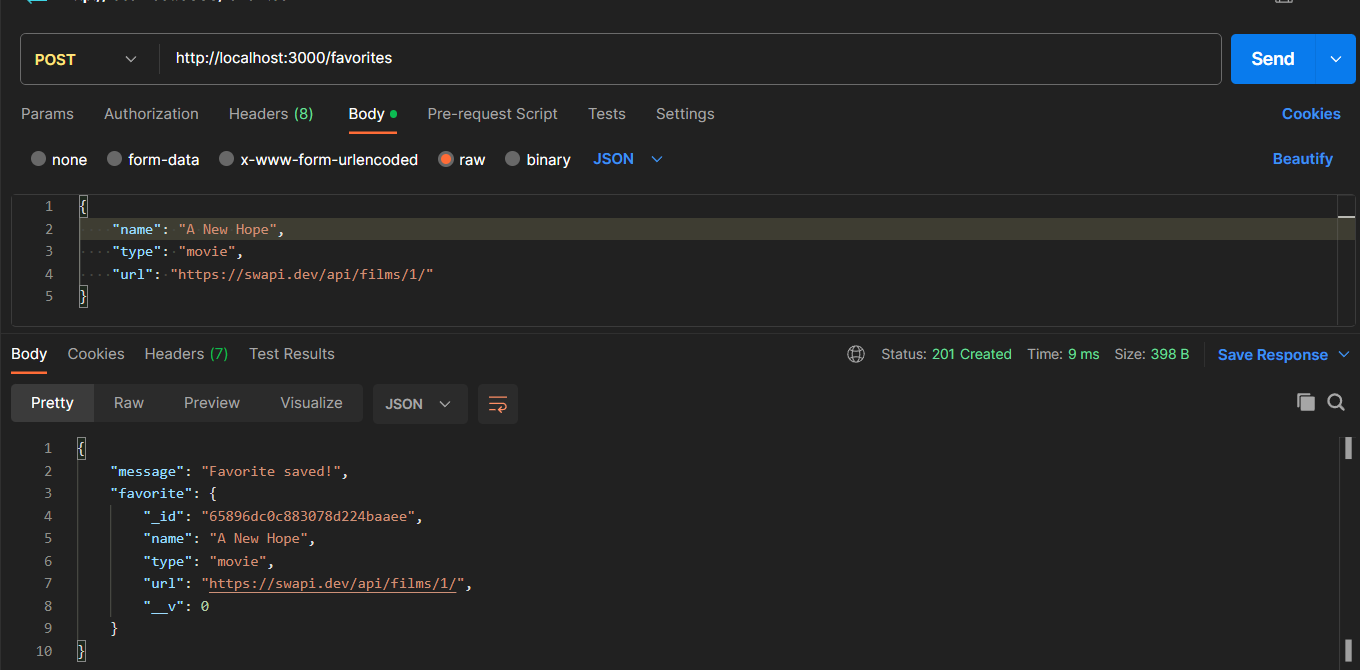Click the Beautify link
The image size is (1360, 670).
pos(1302,159)
